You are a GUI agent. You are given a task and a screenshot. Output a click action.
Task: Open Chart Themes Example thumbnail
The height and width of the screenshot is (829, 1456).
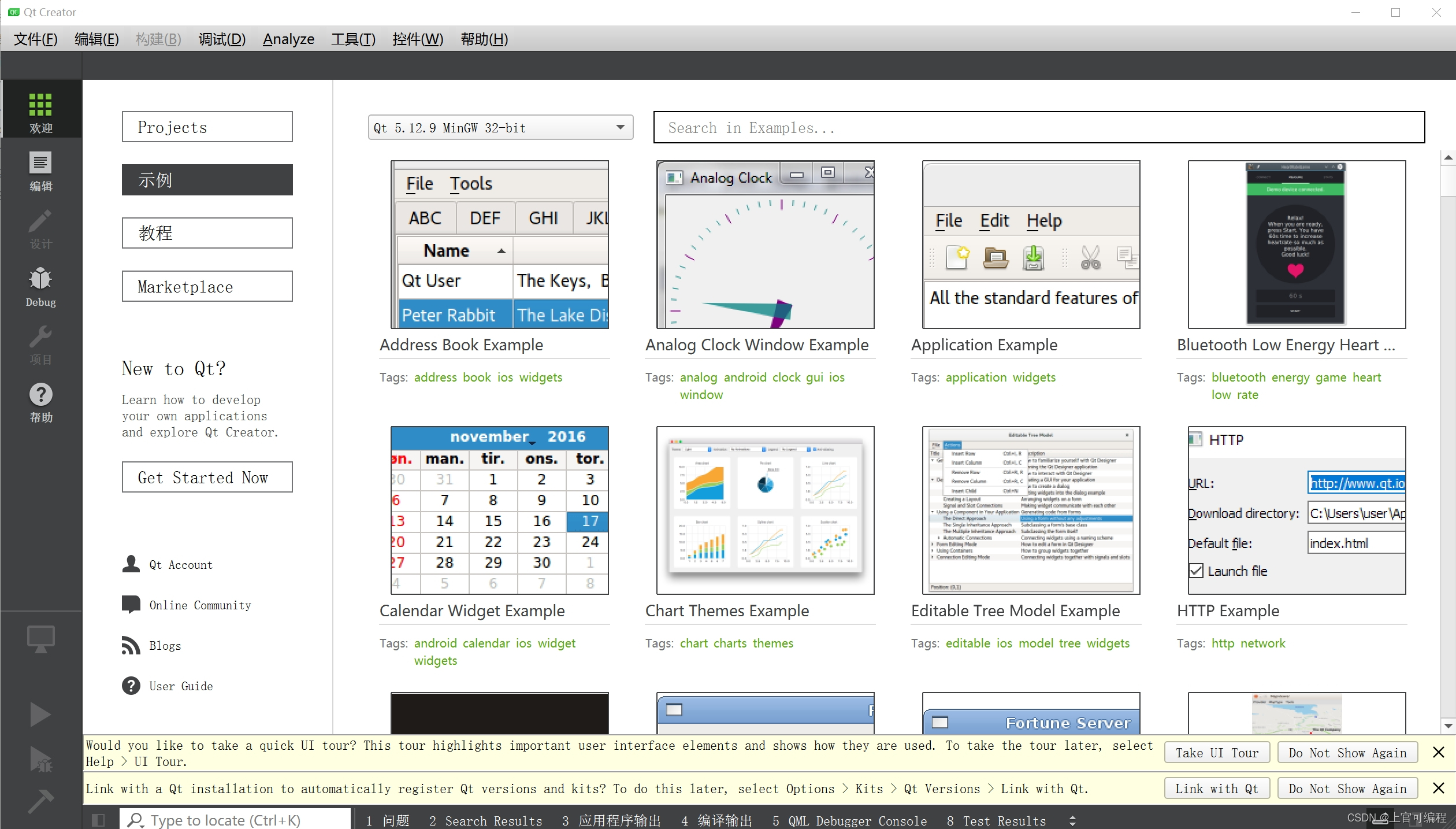[766, 510]
